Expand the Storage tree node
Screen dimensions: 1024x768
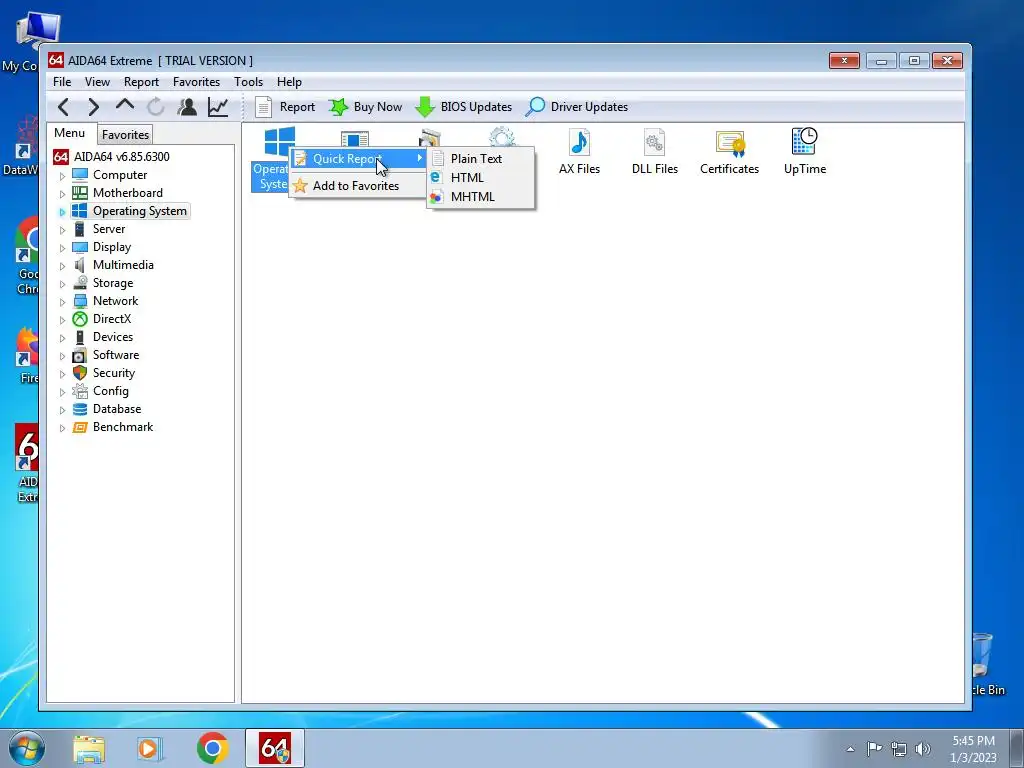[x=63, y=283]
